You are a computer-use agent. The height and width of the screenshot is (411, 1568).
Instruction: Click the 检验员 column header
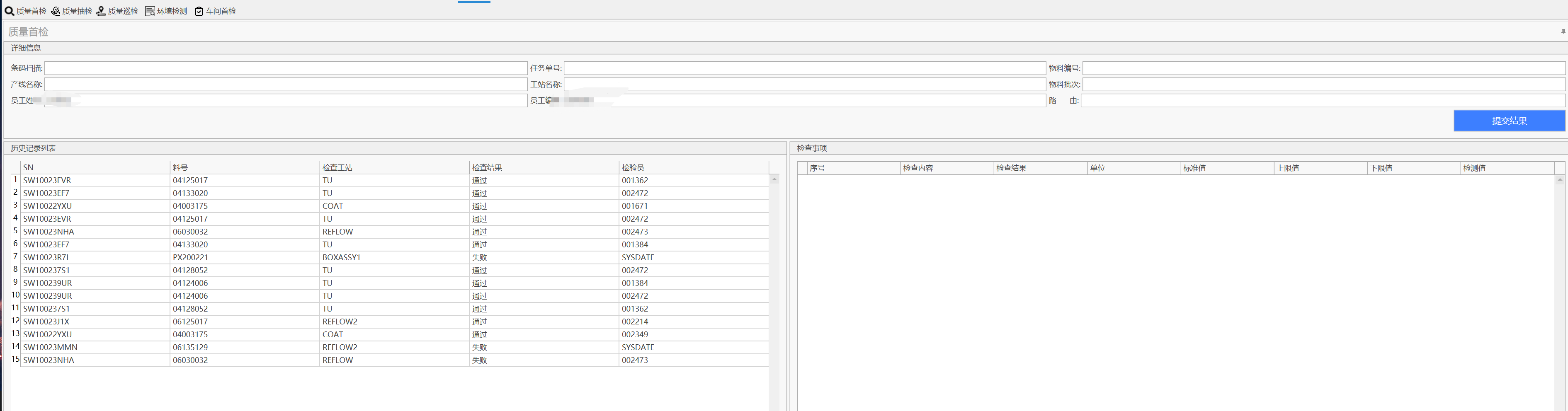click(x=694, y=167)
